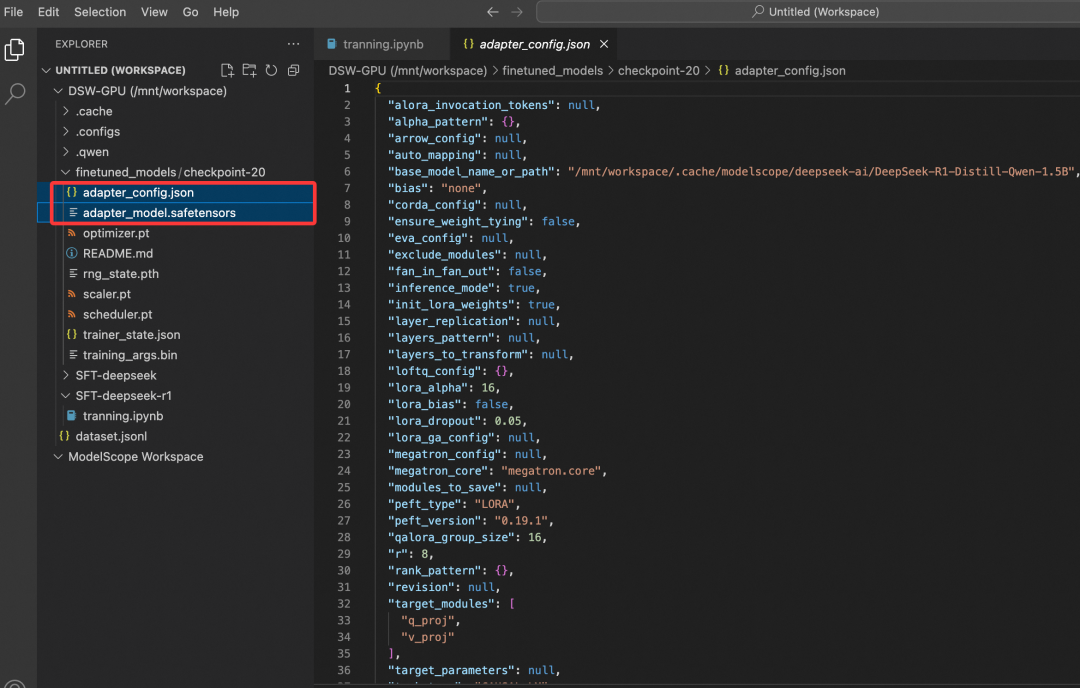Click the orange icon beside optimizer.pt

click(x=72, y=233)
